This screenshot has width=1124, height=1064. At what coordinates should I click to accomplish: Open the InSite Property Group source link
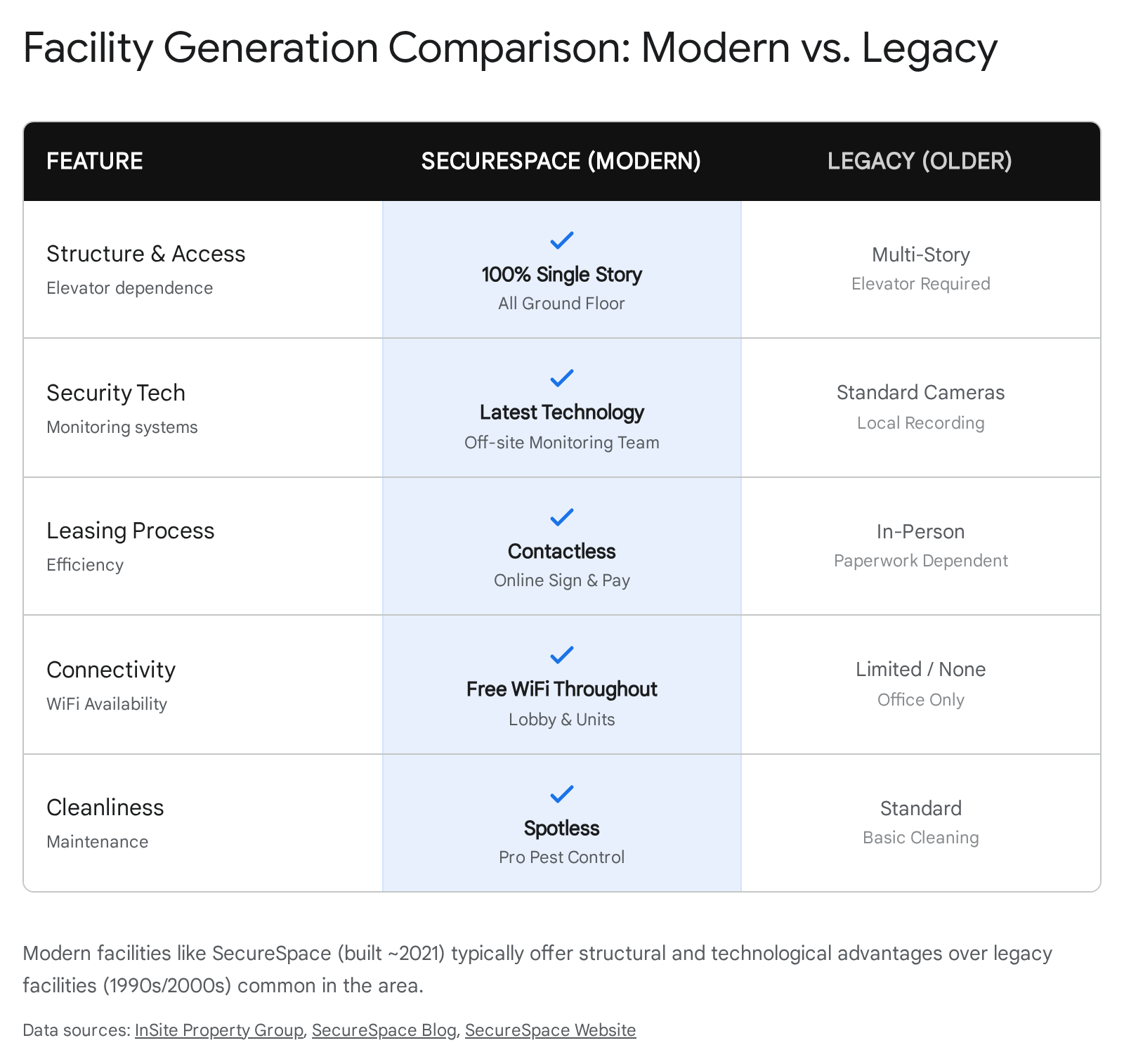coord(218,1030)
